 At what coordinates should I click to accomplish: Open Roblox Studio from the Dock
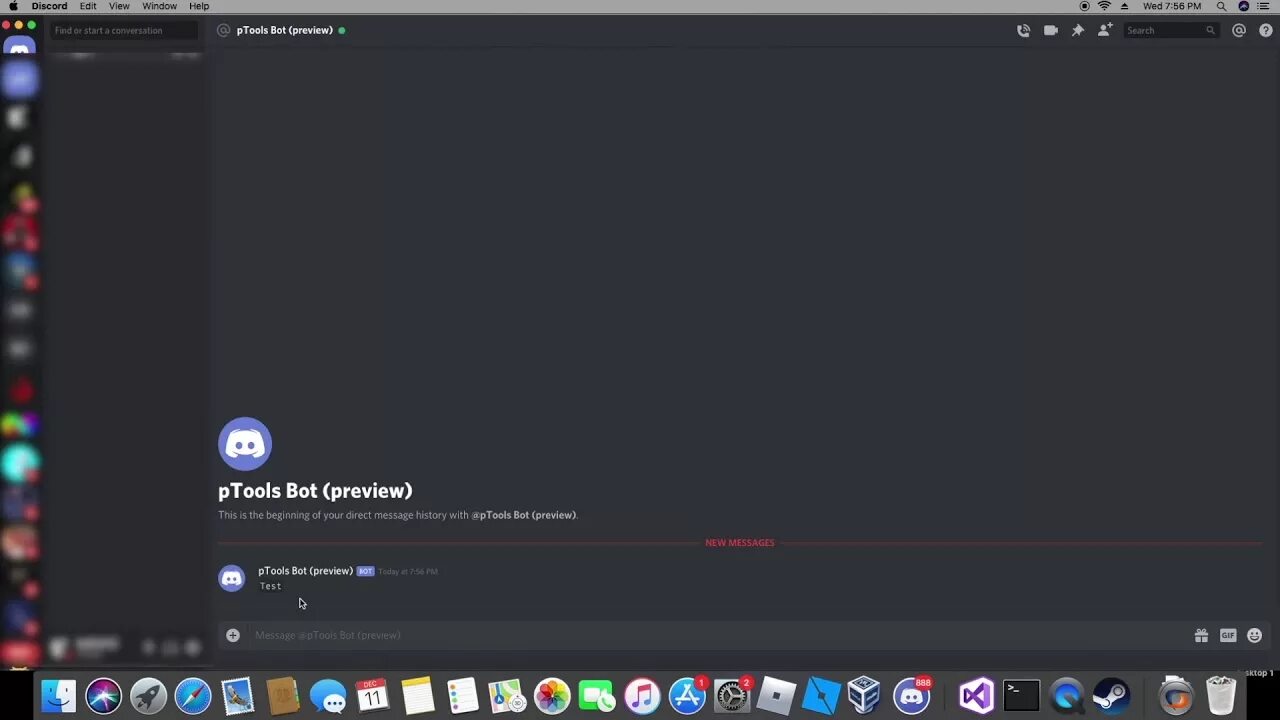[822, 696]
